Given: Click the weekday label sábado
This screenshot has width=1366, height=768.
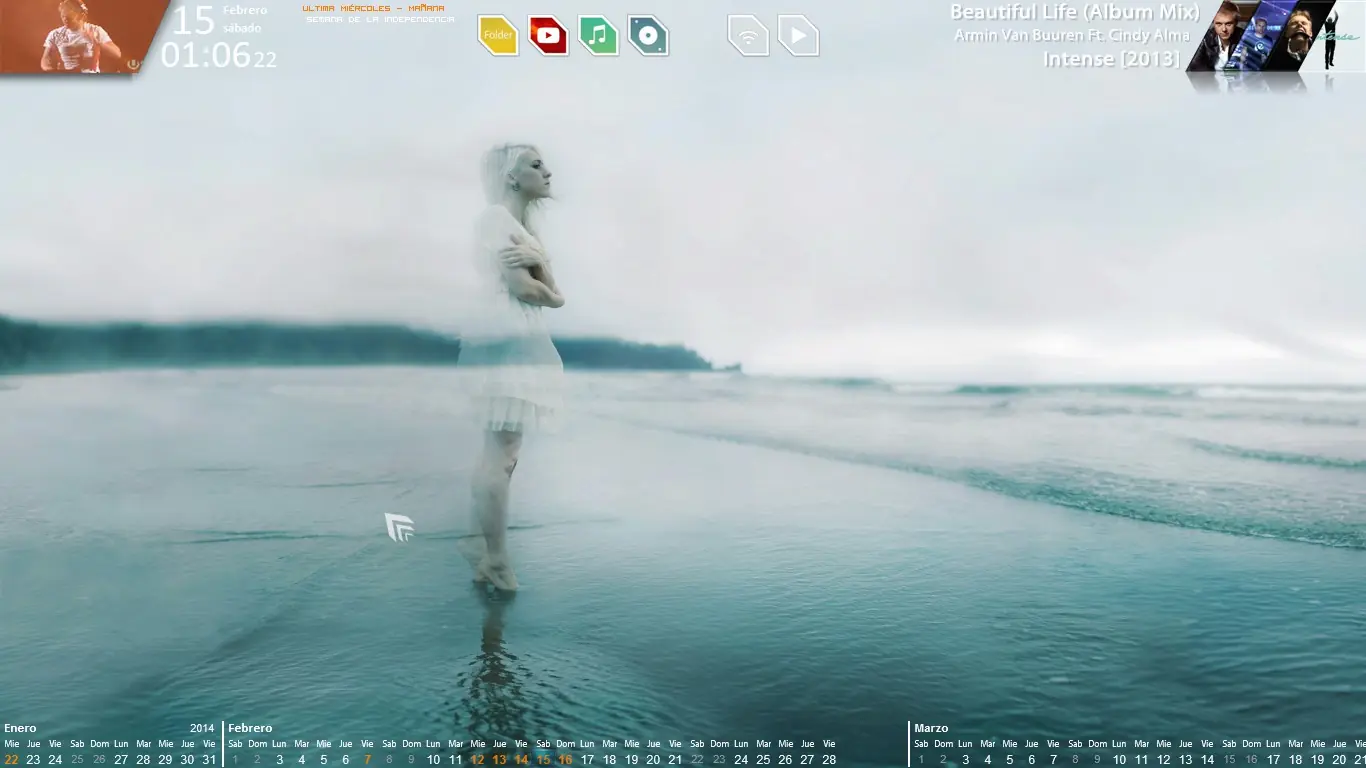Looking at the screenshot, I should [x=242, y=28].
